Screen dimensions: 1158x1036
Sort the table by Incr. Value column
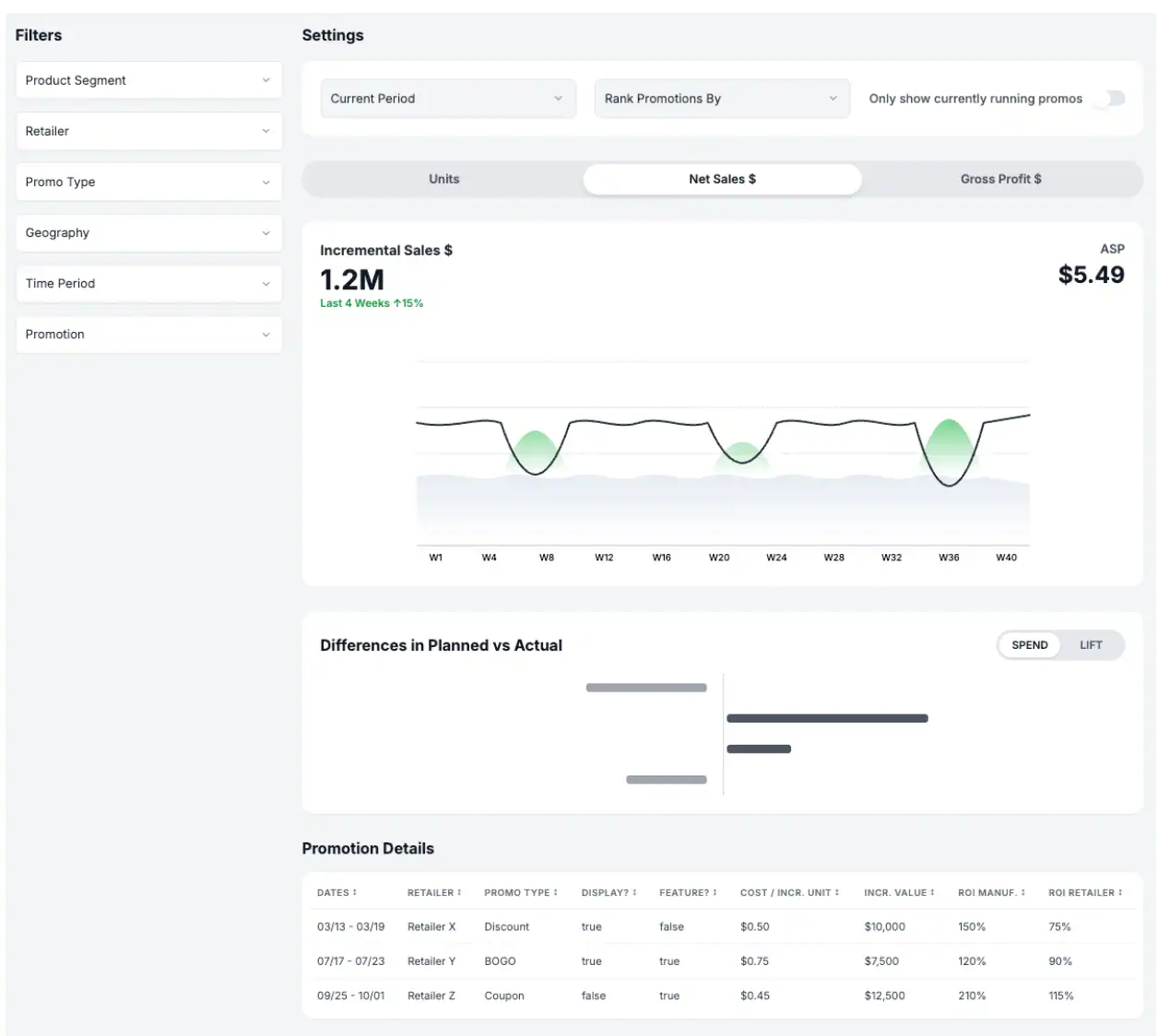(900, 892)
